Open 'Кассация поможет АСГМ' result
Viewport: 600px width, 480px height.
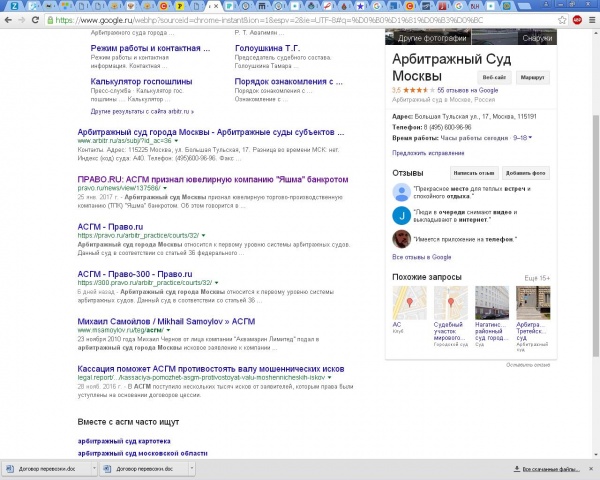[211, 369]
